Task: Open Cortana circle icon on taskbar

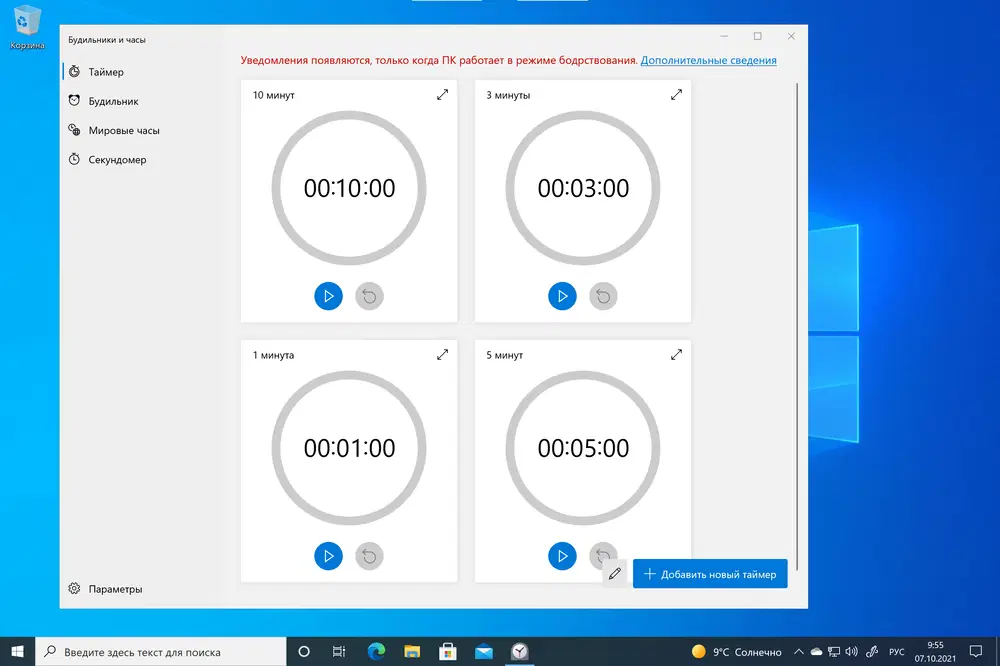Action: click(x=304, y=651)
